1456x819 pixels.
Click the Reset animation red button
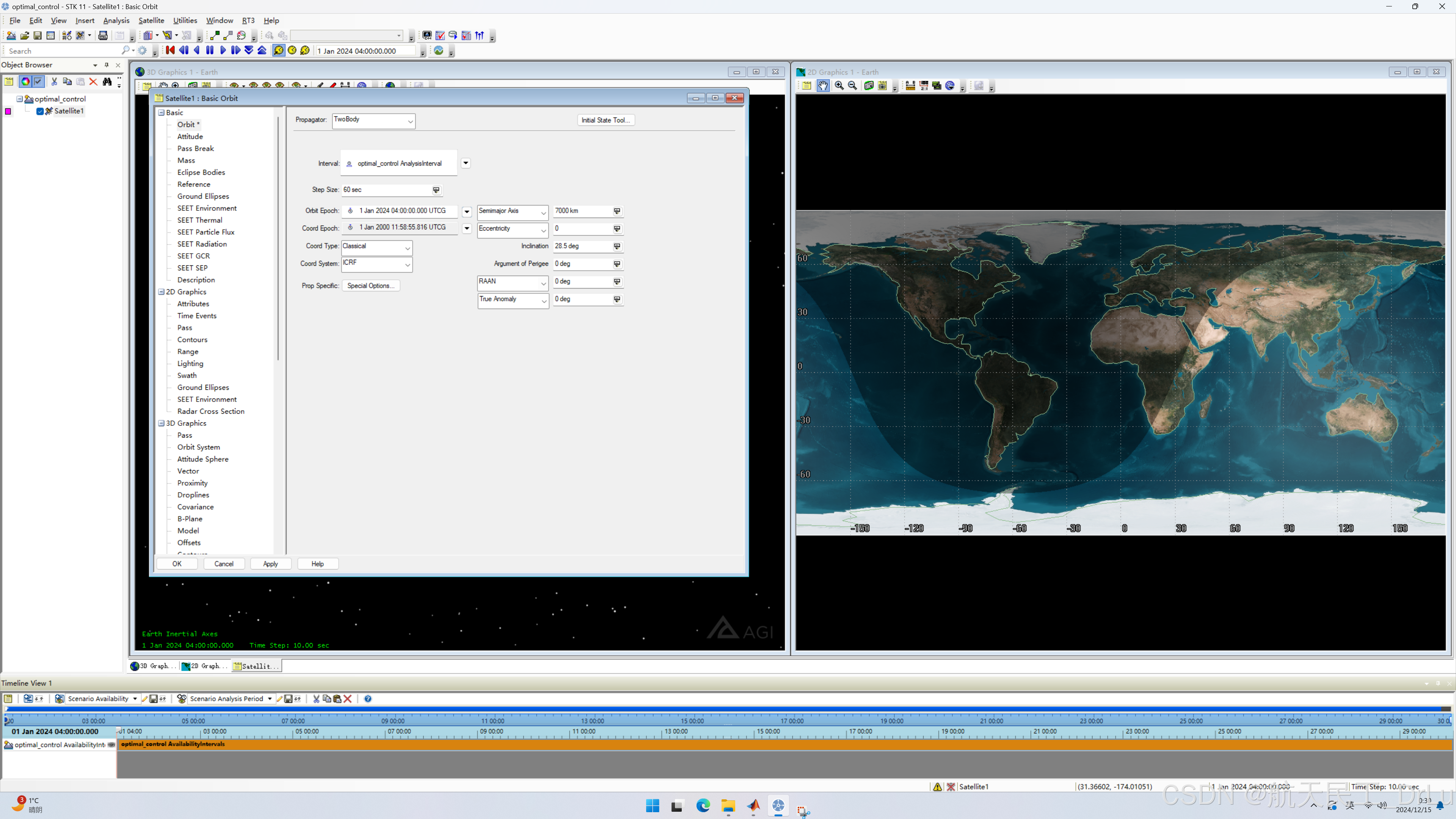point(170,50)
